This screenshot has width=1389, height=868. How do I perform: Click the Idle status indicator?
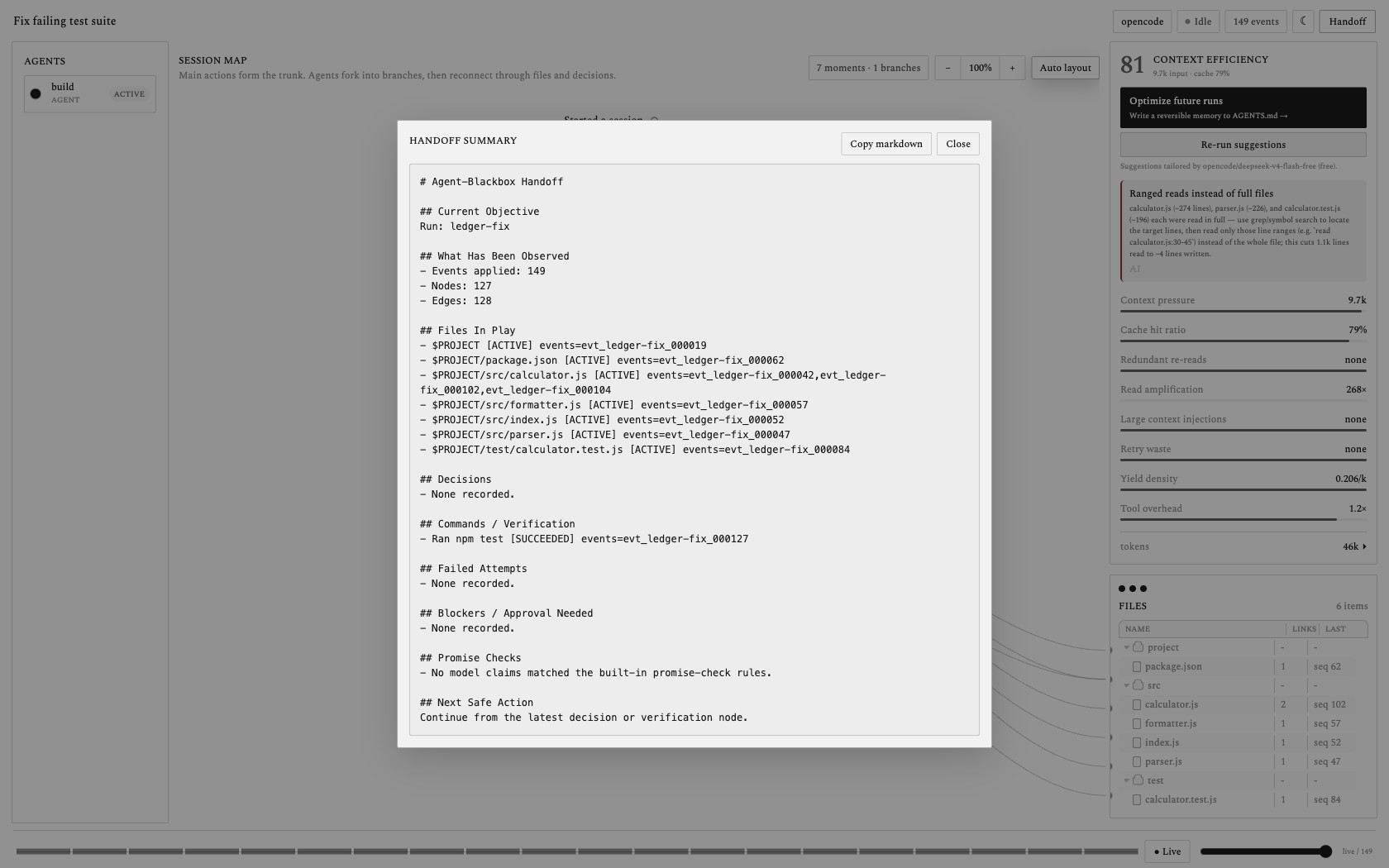tap(1197, 21)
